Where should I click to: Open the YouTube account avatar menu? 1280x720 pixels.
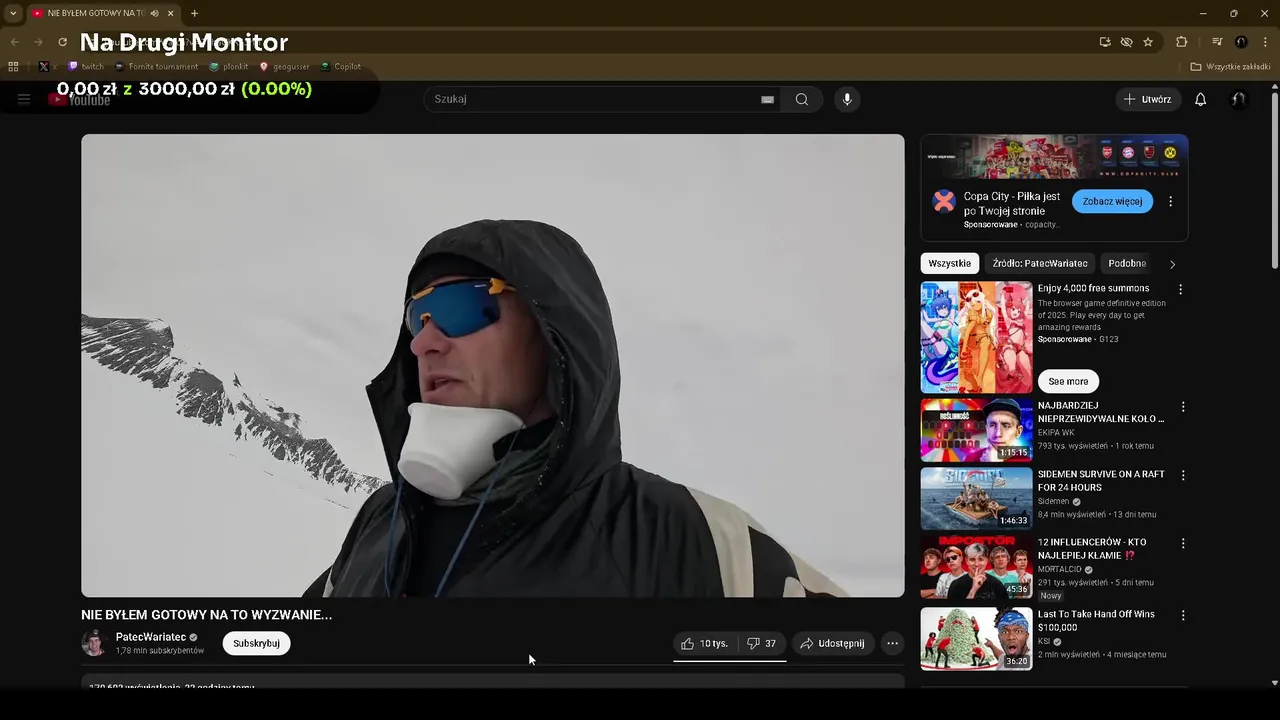tap(1239, 99)
